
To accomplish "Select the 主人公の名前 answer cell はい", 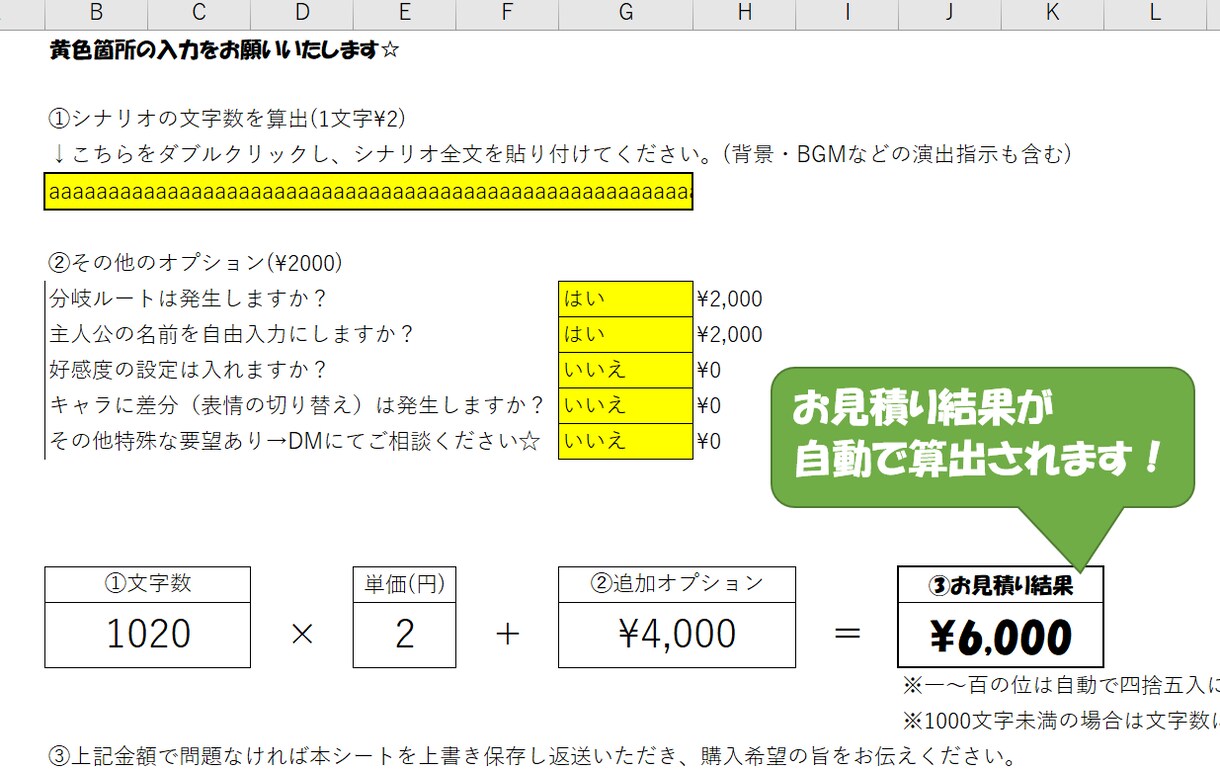I will [626, 335].
